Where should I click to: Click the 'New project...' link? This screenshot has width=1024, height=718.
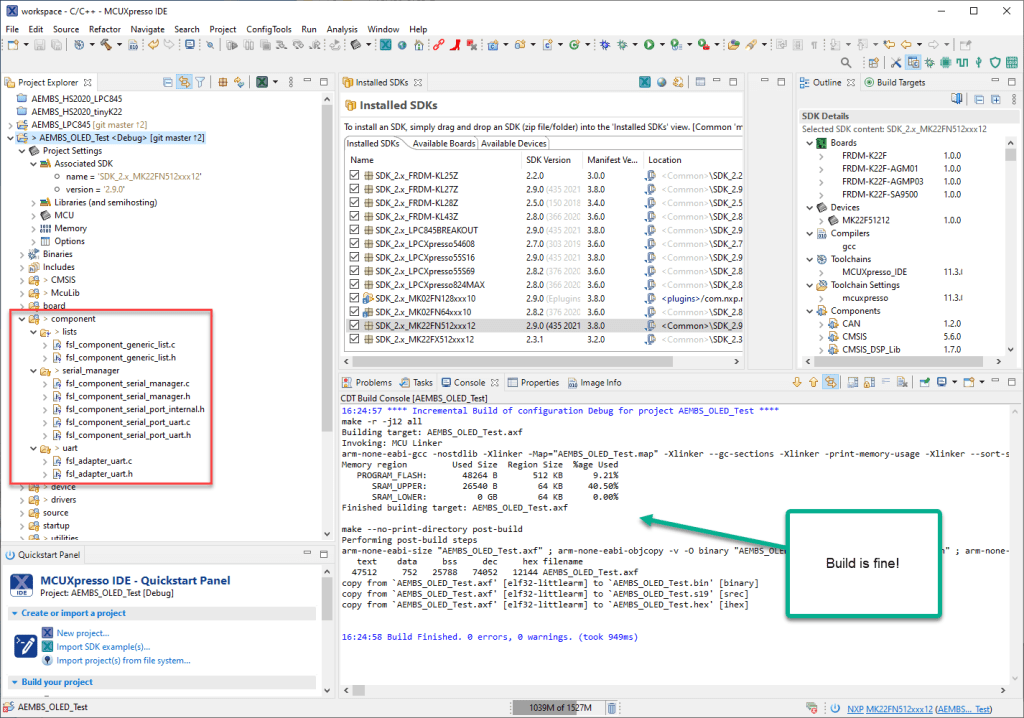point(83,633)
